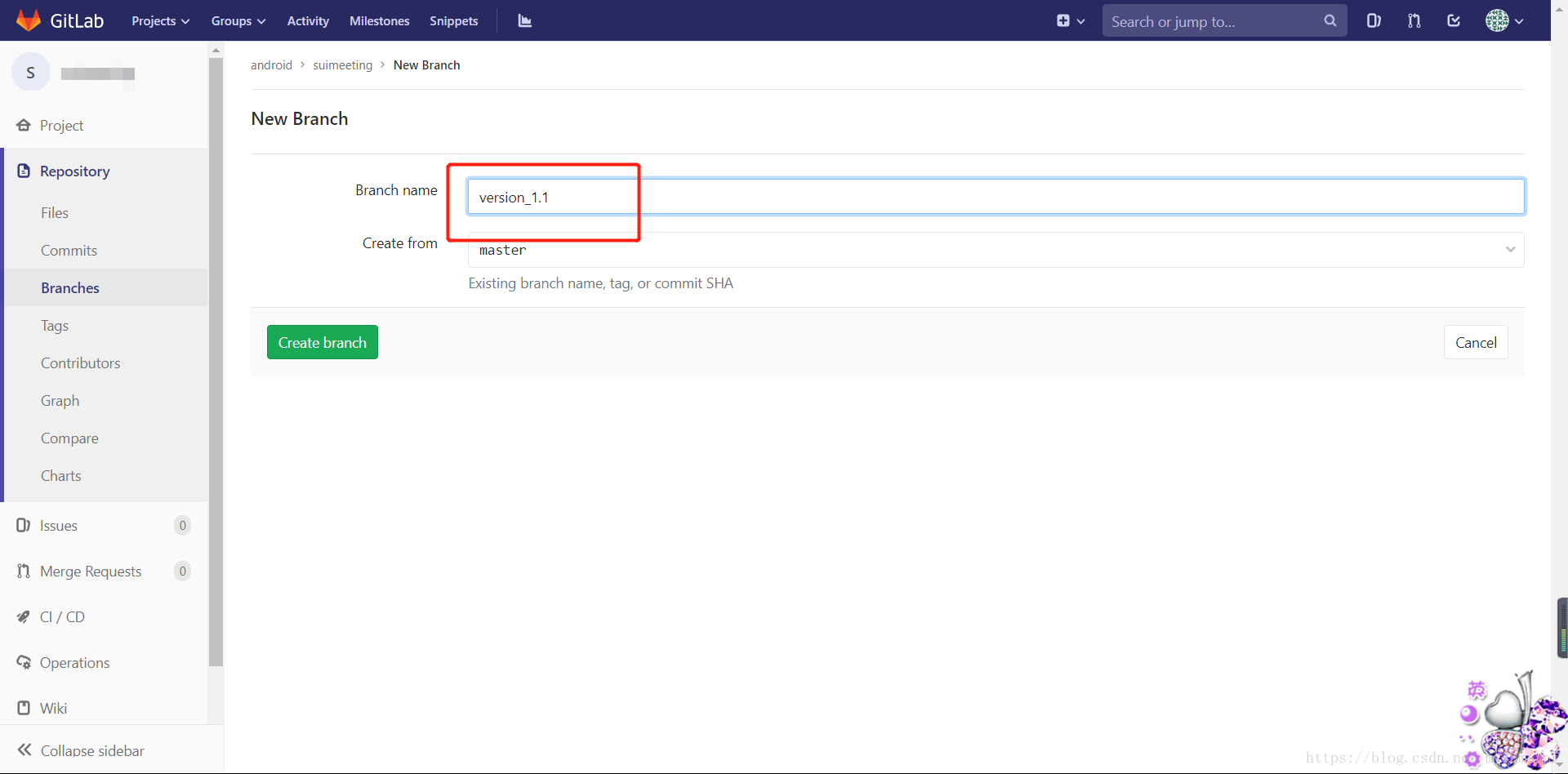Click the CI / CD rocket icon
Screen dimensions: 1568x774
[24, 616]
